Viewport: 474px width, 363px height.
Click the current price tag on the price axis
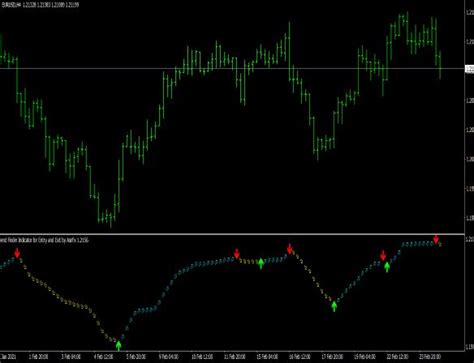pyautogui.click(x=469, y=69)
